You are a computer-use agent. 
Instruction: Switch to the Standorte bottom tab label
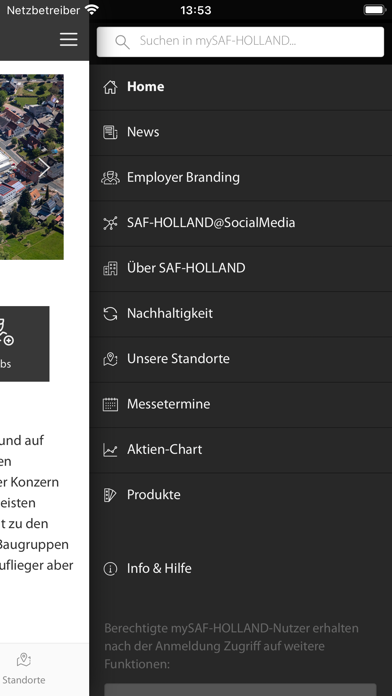(x=24, y=680)
